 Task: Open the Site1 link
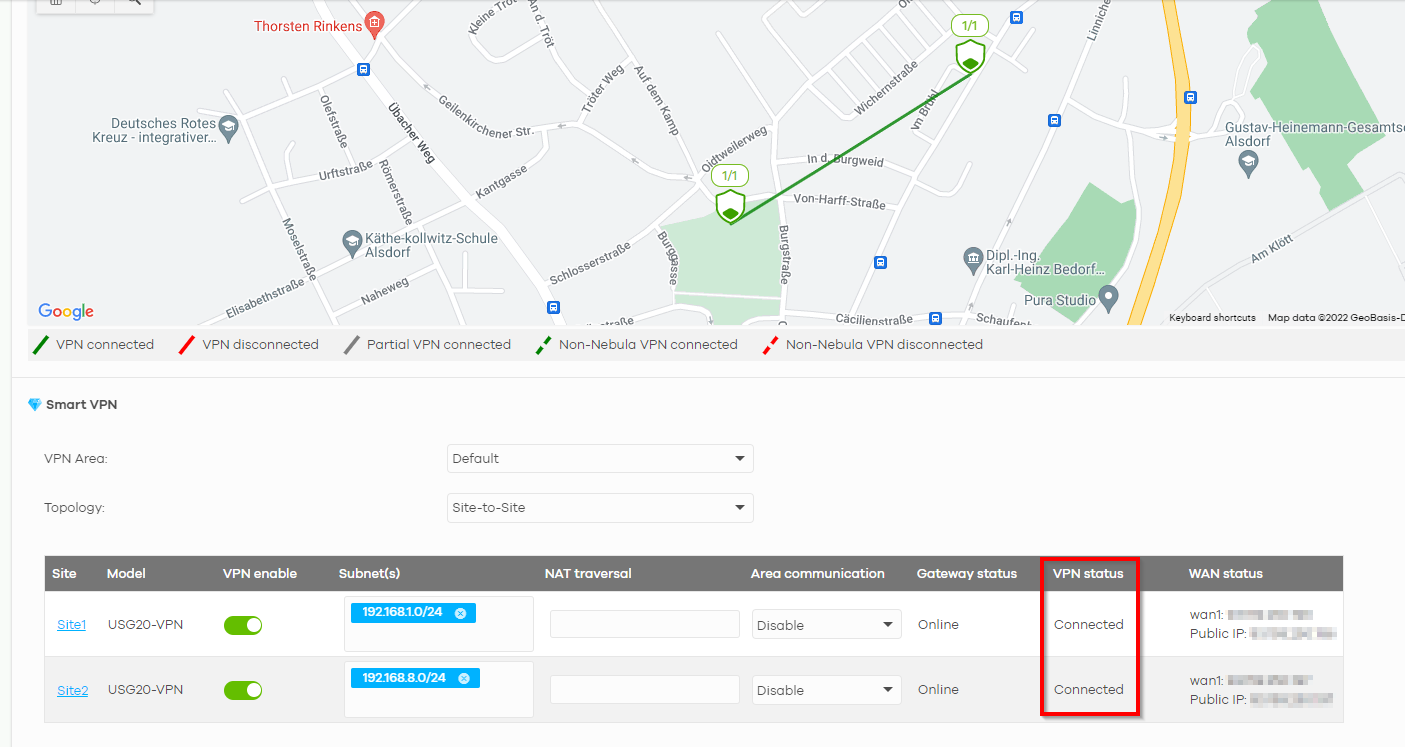[x=71, y=625]
